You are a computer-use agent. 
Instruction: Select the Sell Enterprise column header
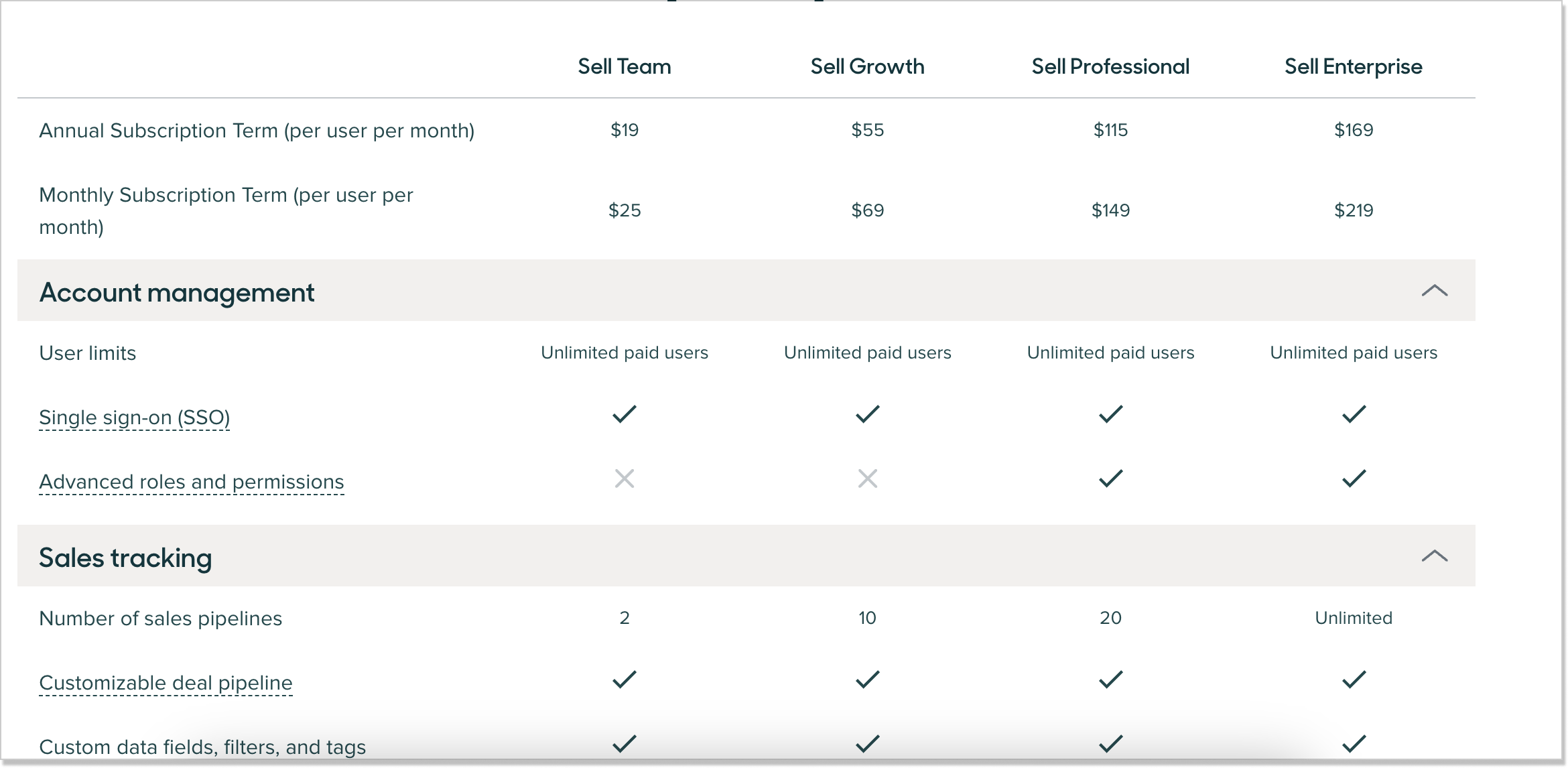coord(1353,66)
